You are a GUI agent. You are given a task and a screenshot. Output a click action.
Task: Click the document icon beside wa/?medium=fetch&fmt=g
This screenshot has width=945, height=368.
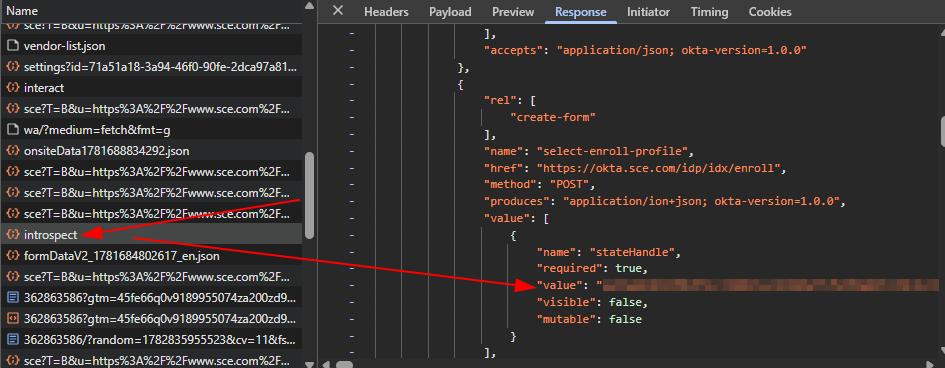pyautogui.click(x=12, y=130)
